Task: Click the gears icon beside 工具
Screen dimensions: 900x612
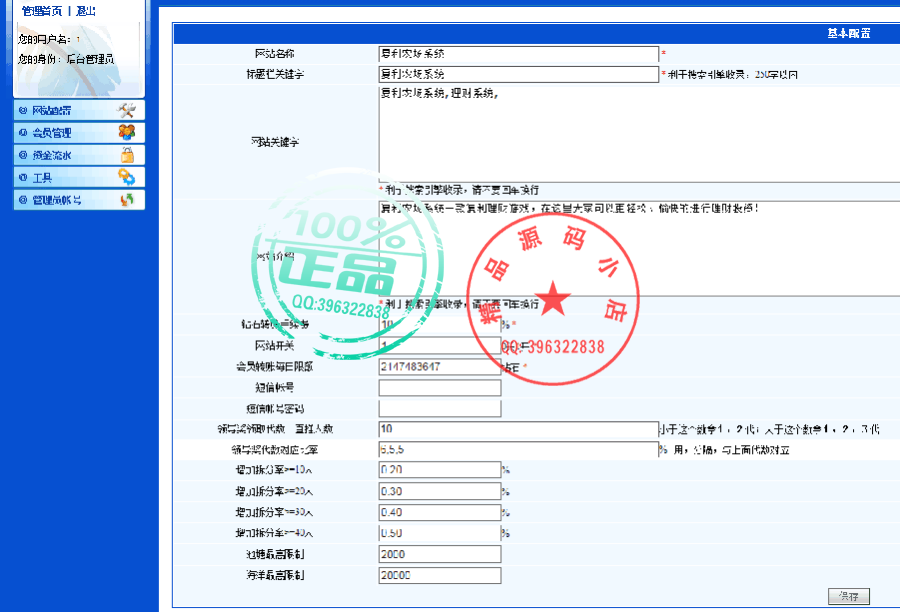Action: pyautogui.click(x=126, y=177)
